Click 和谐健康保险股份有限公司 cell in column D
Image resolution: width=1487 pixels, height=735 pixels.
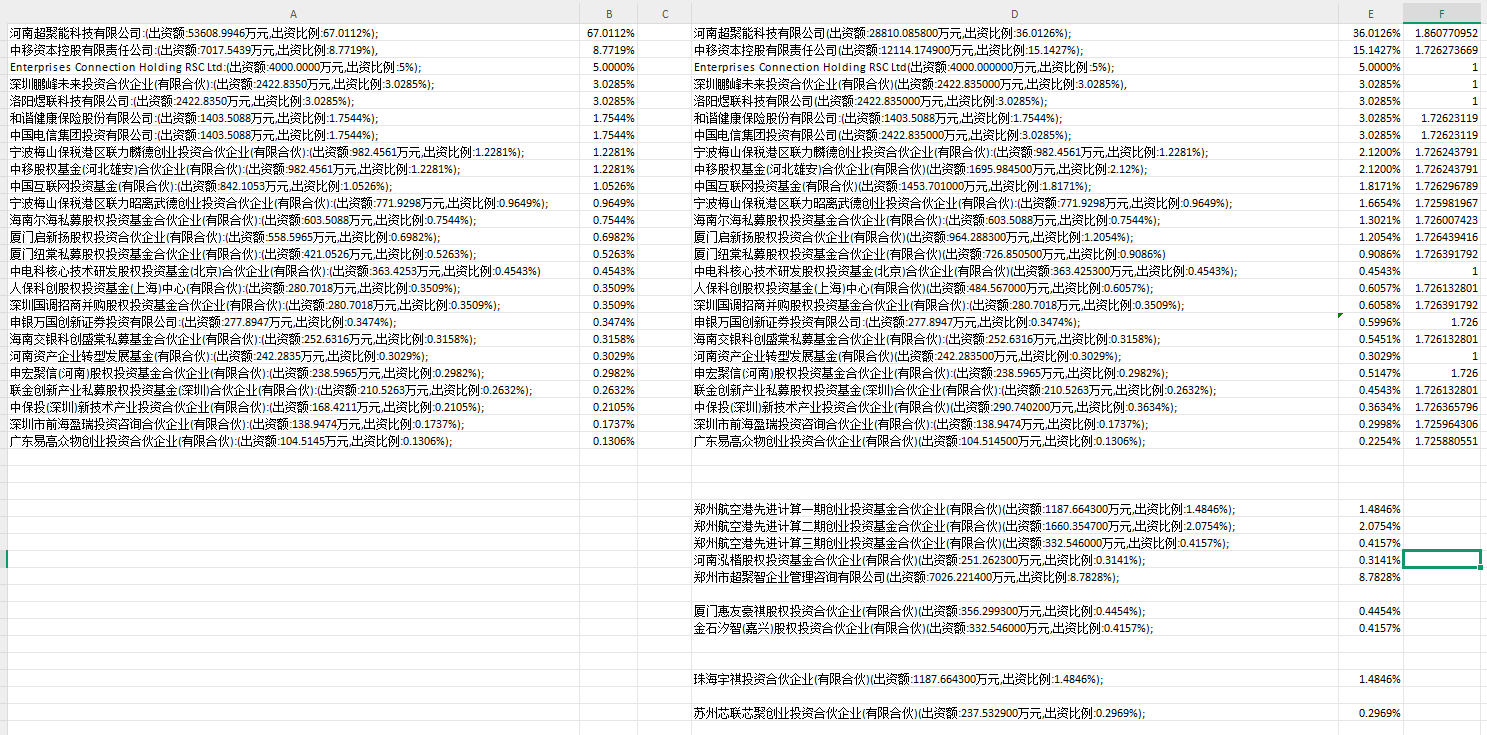click(1015, 118)
